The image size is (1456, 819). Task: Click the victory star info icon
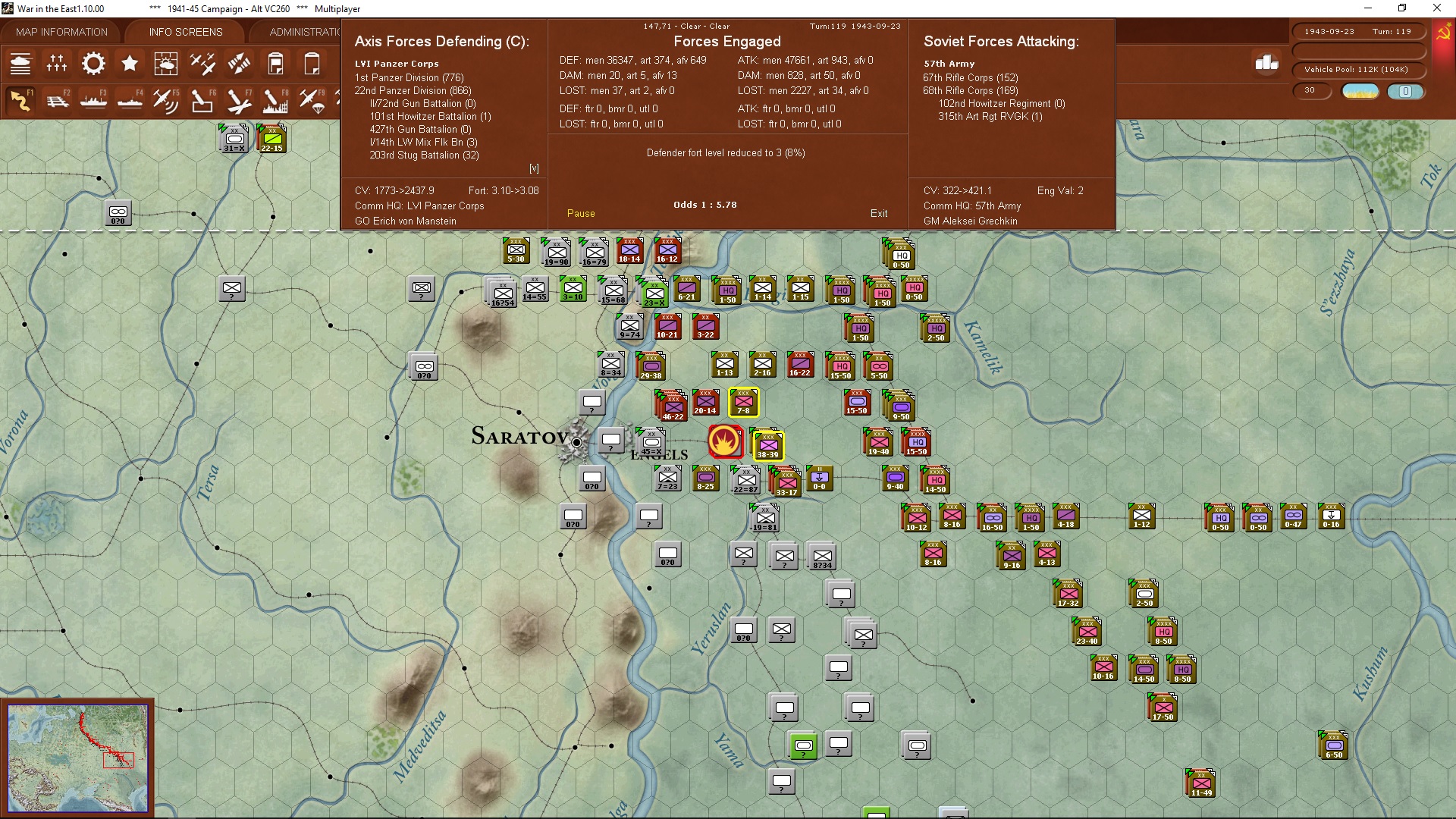[x=130, y=64]
